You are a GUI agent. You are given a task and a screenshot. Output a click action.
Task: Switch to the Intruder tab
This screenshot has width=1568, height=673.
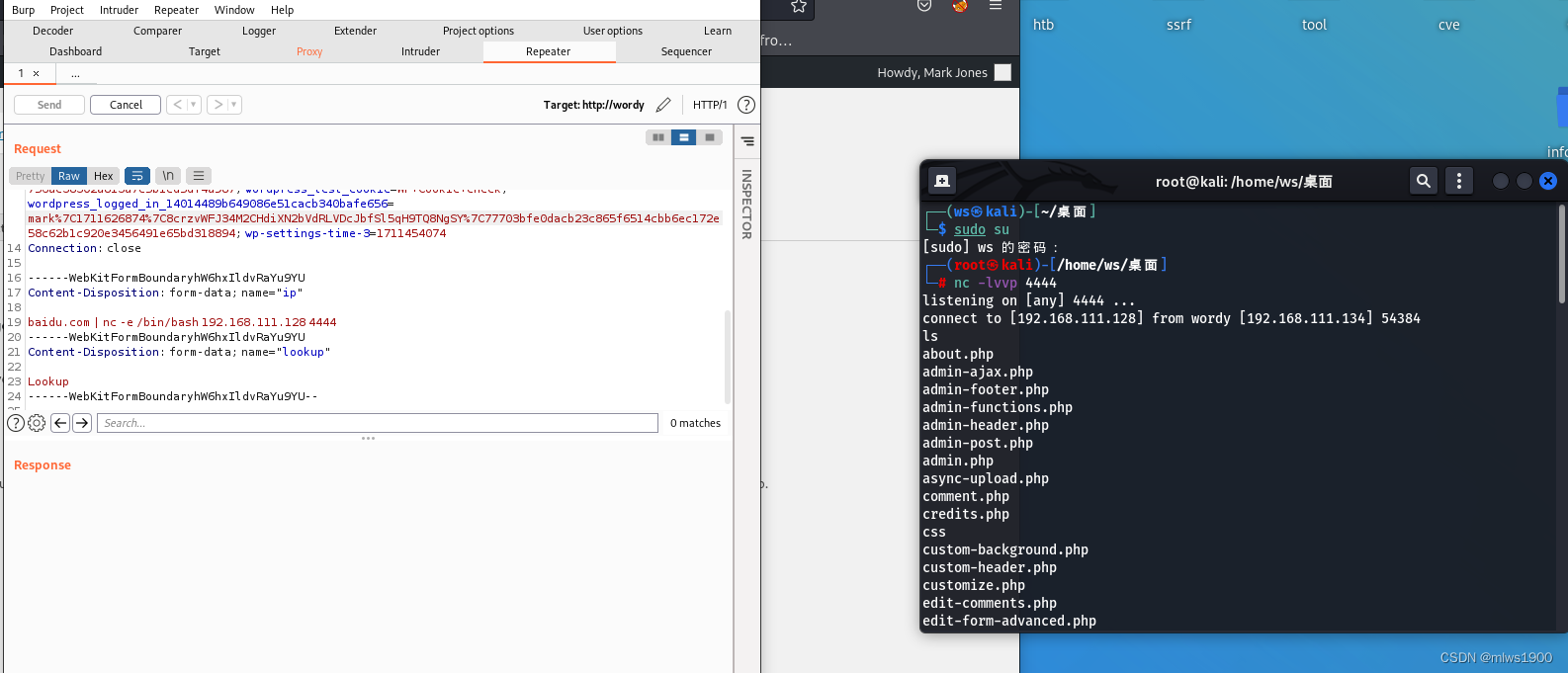pos(421,51)
